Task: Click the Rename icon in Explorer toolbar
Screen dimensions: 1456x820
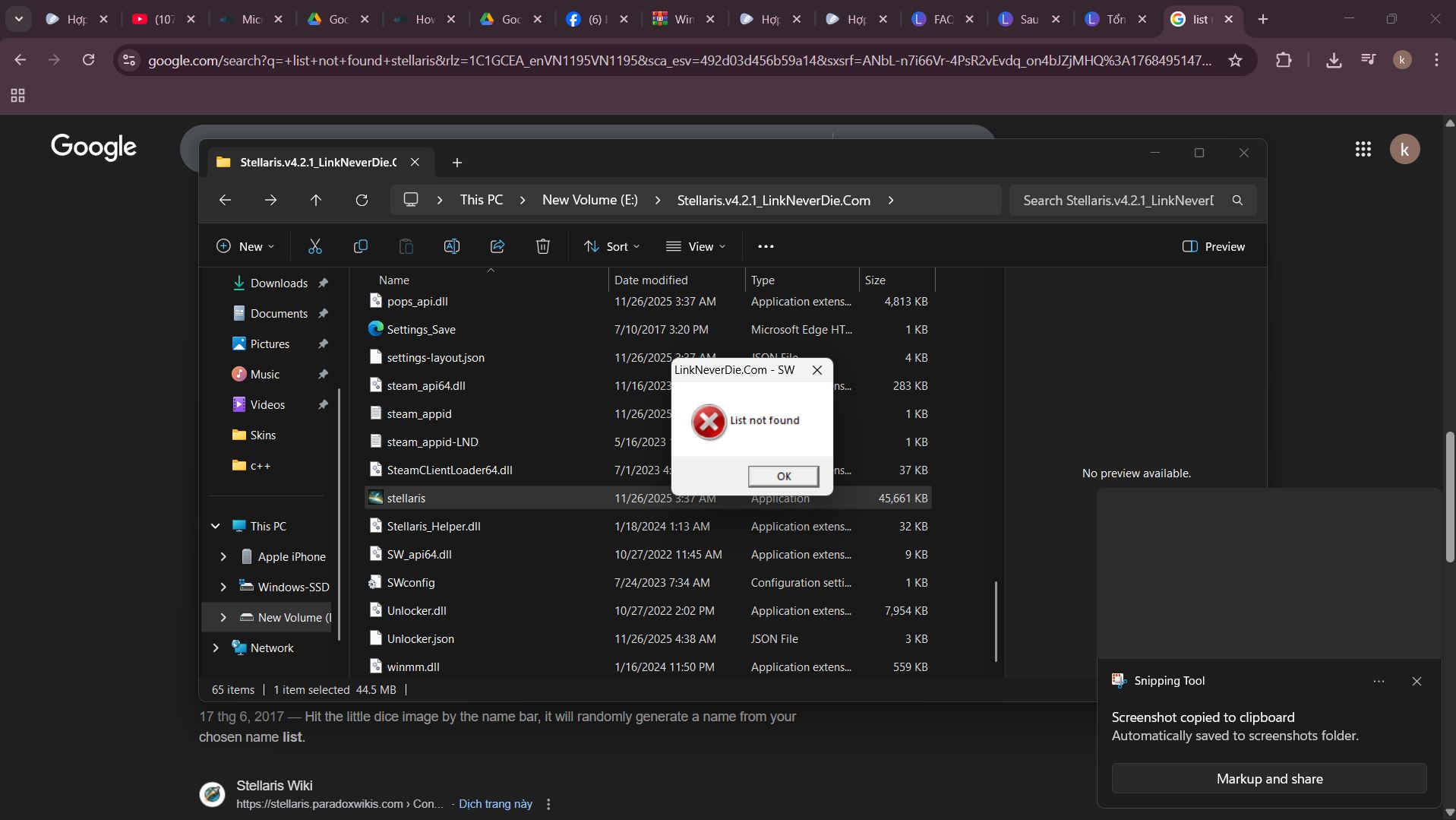Action: click(x=452, y=246)
